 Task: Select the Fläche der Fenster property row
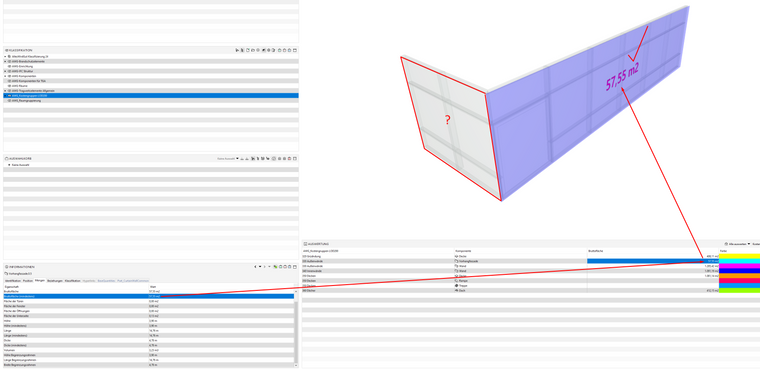[149, 306]
